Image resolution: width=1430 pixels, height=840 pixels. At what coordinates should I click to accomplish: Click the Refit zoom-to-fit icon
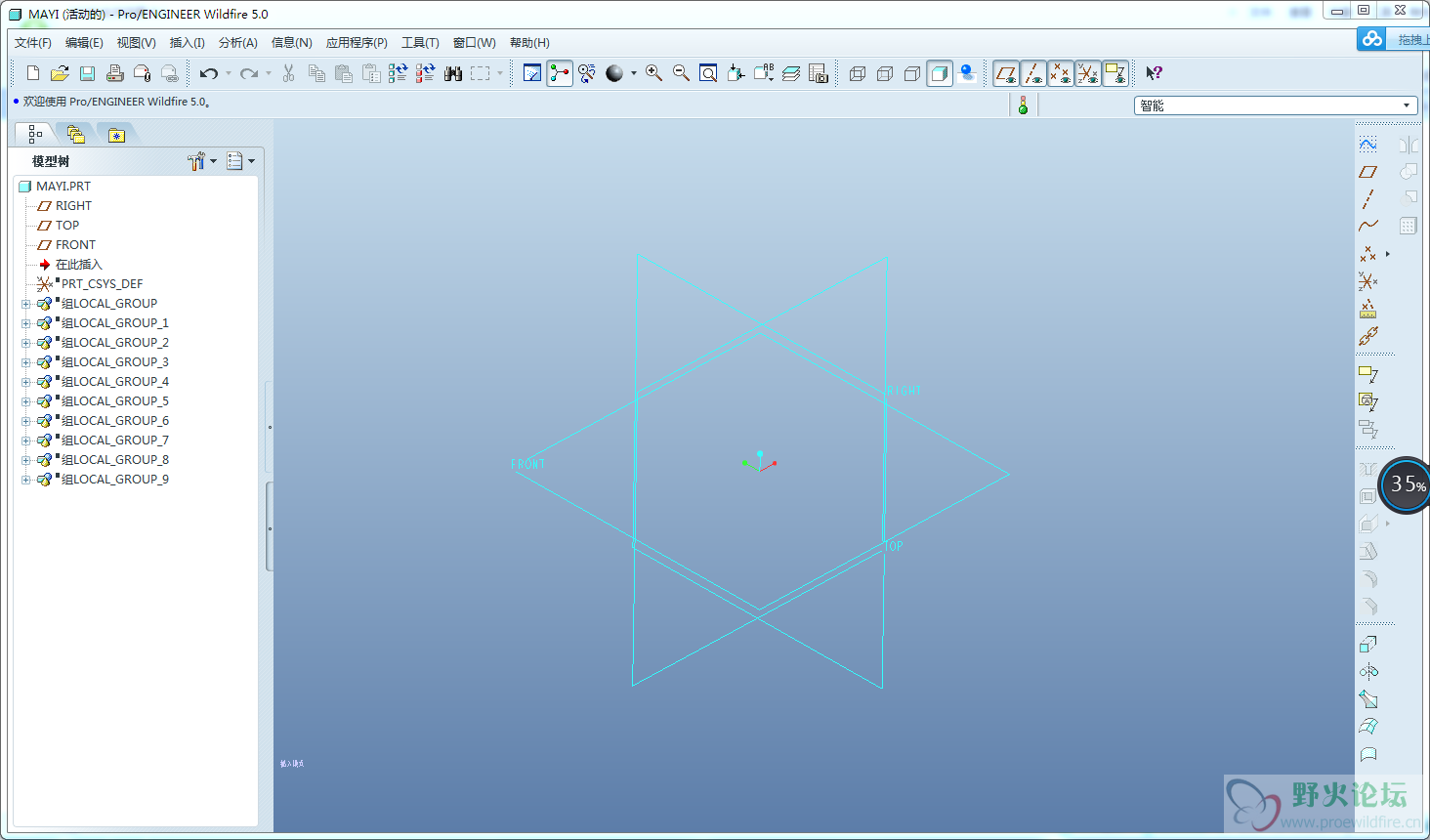(x=708, y=73)
